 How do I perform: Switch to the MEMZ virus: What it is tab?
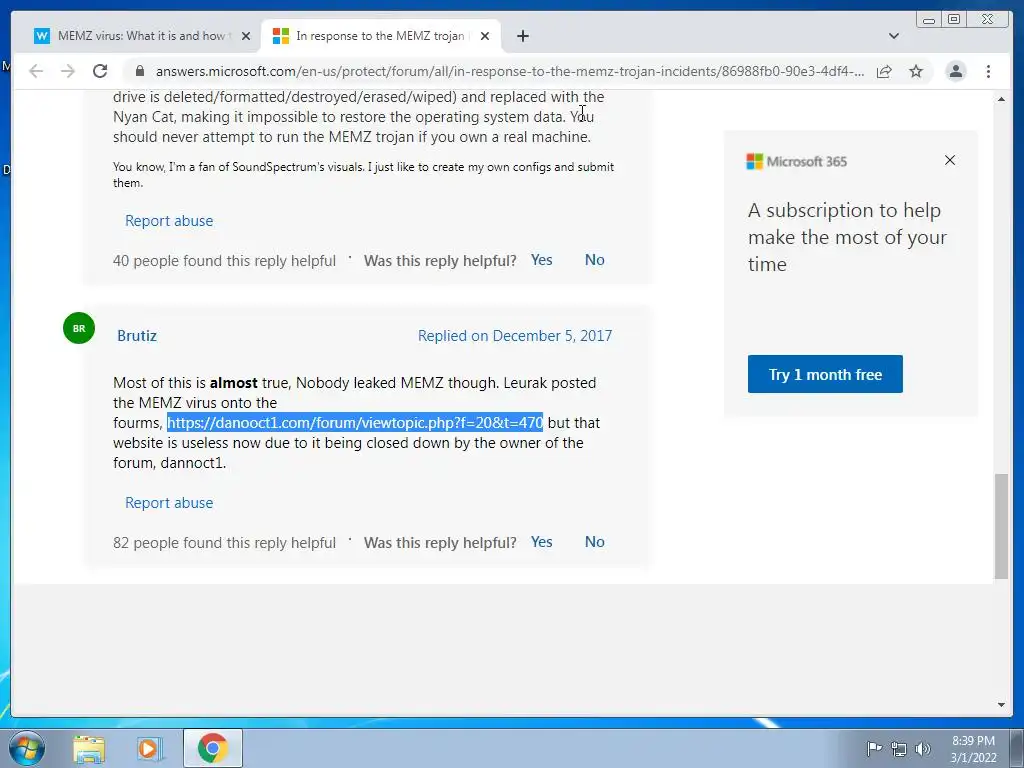[x=141, y=36]
